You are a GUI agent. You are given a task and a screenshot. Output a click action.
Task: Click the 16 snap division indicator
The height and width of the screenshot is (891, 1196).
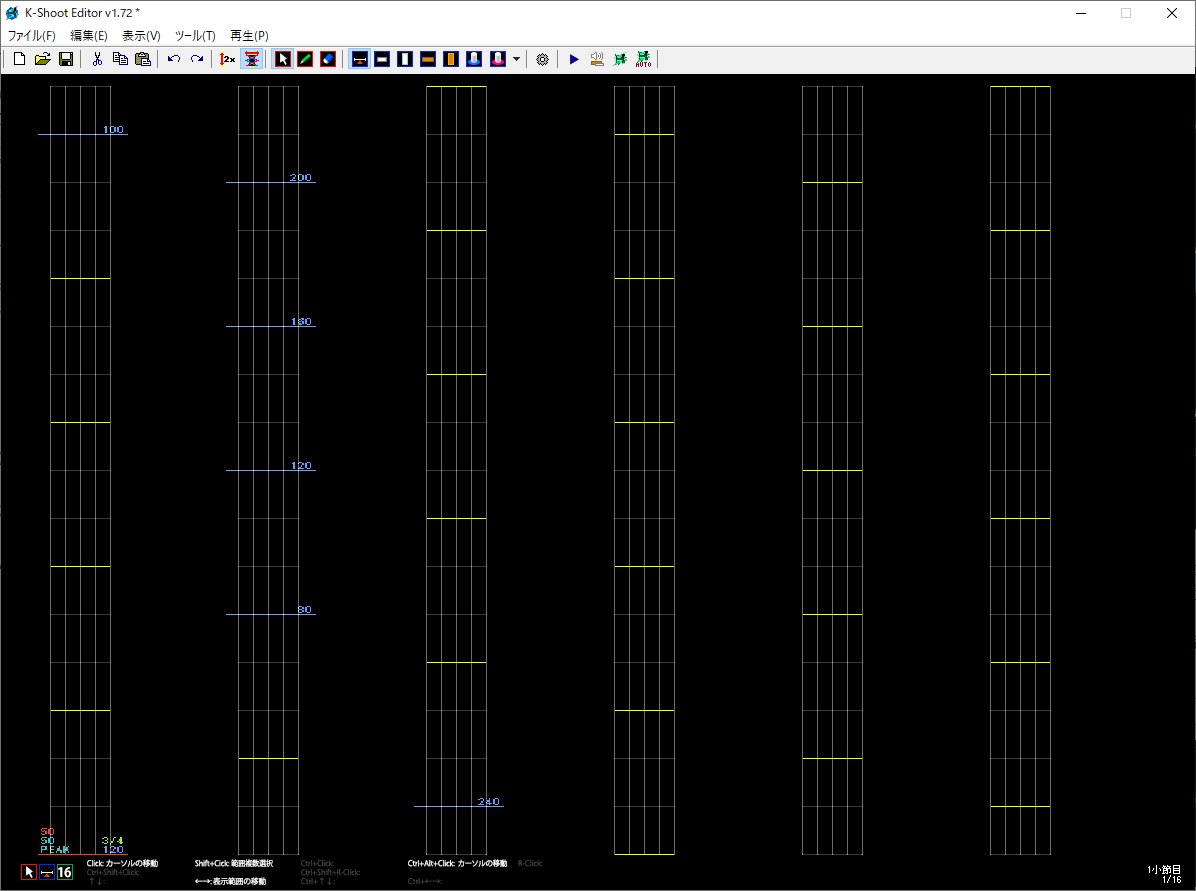[65, 872]
